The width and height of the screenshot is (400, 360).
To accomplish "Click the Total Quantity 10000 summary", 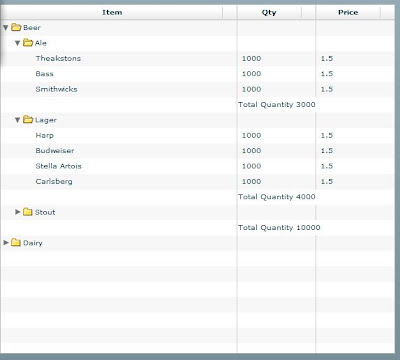I will pyautogui.click(x=279, y=228).
